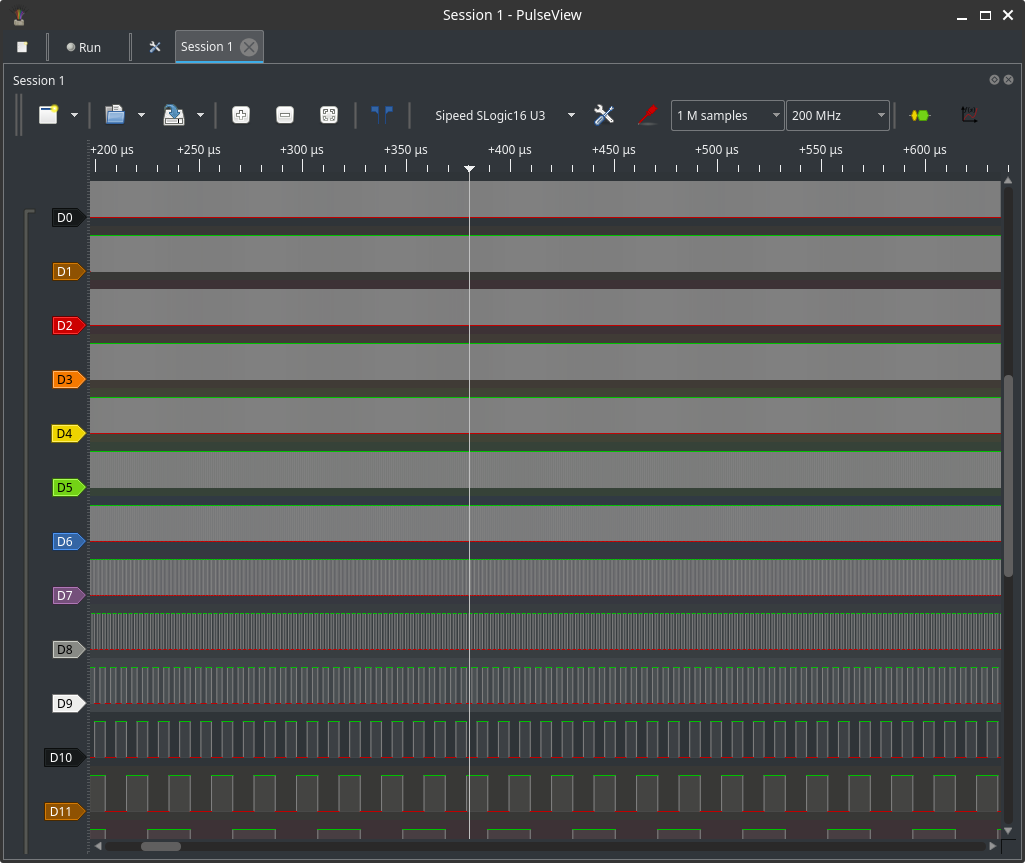Open channel configuration red probe icon
1025x863 pixels.
click(x=647, y=115)
